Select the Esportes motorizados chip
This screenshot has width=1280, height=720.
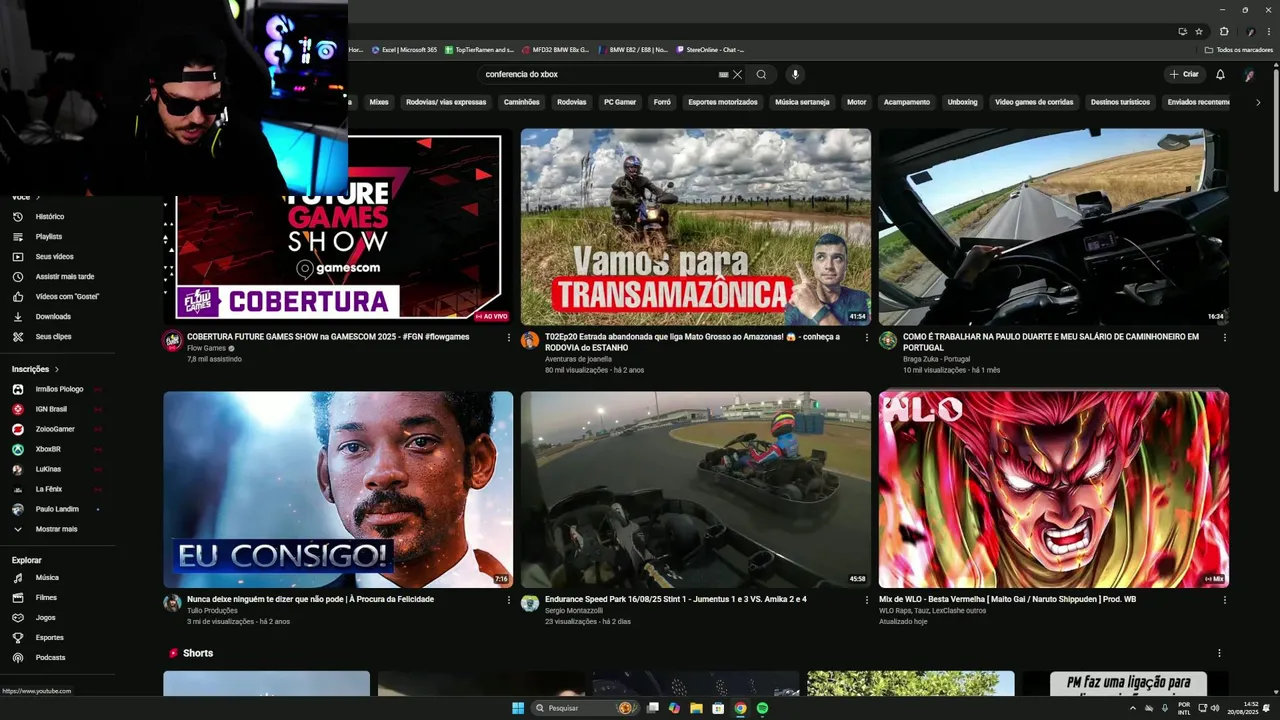(723, 102)
